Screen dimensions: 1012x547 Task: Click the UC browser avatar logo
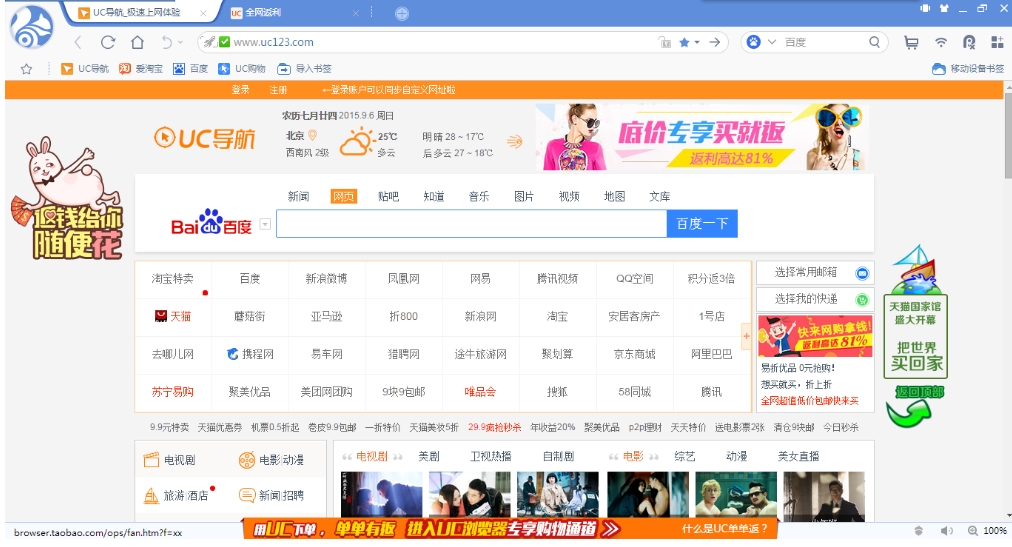click(31, 26)
